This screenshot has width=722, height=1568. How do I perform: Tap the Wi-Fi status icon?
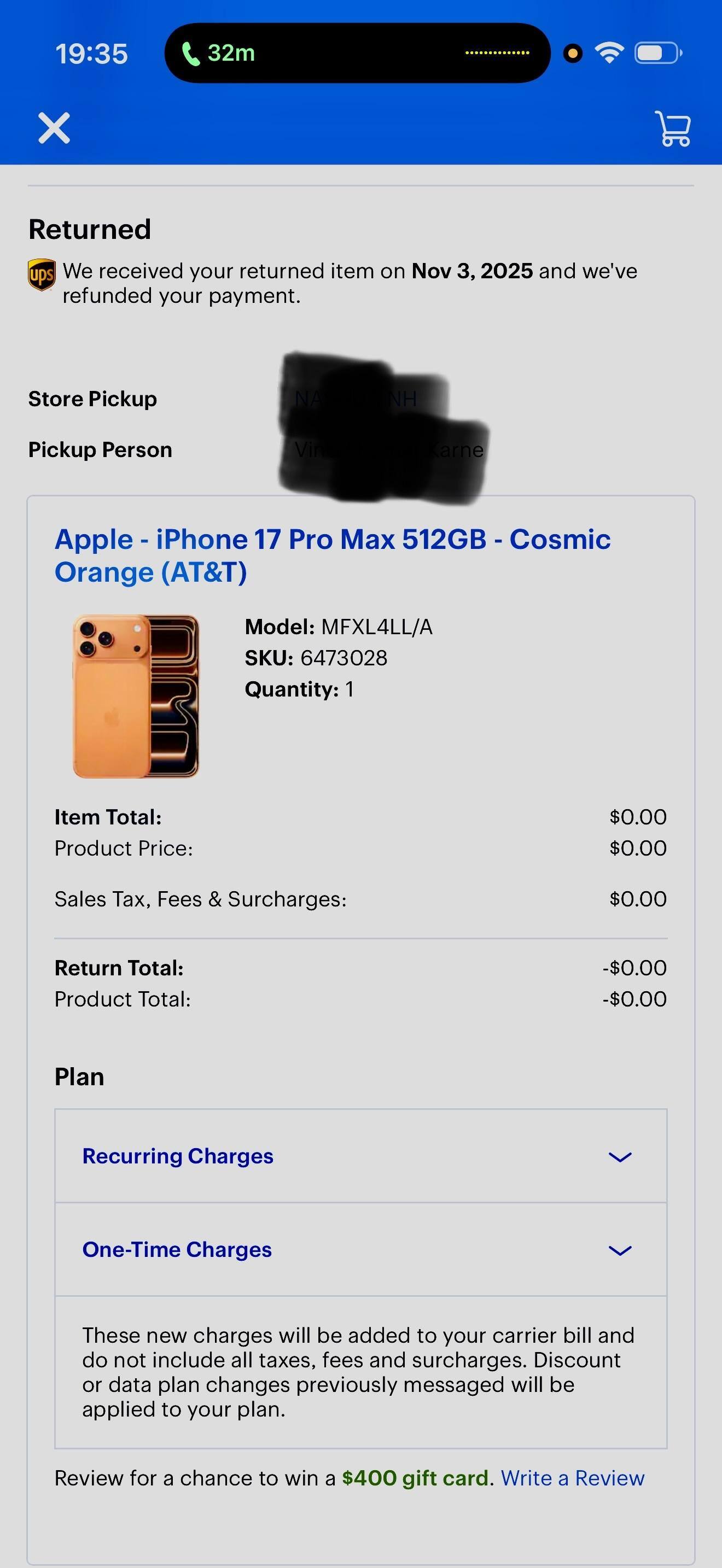609,53
